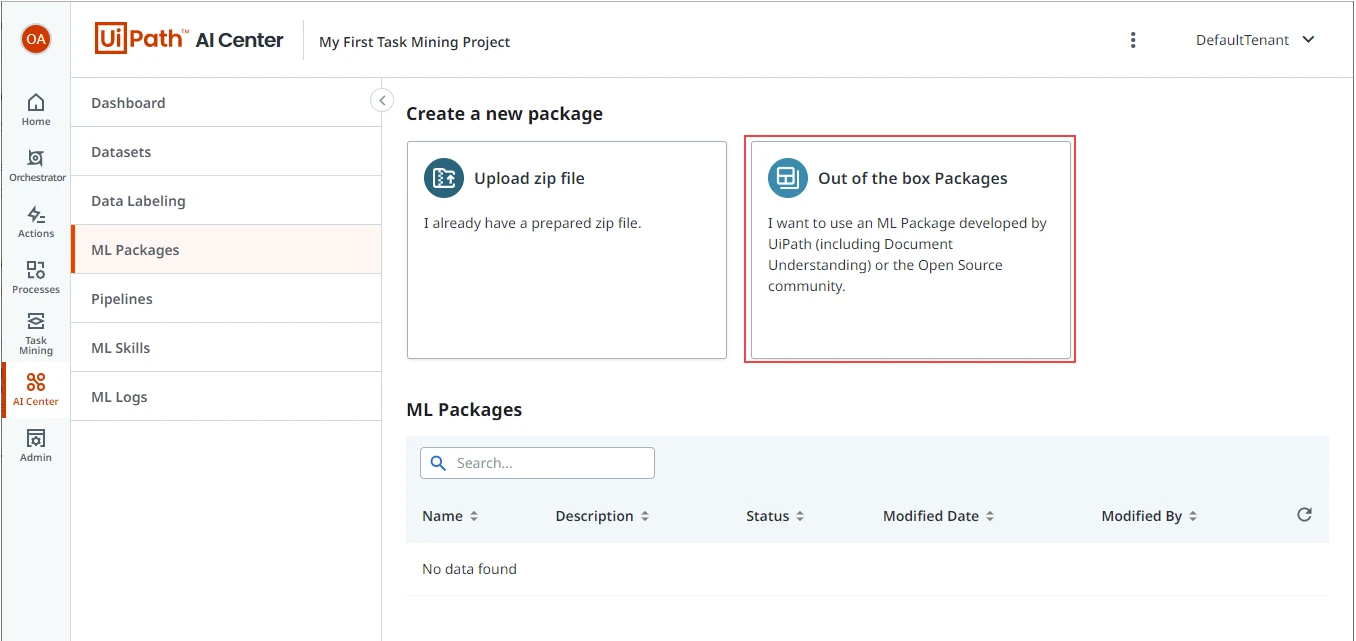This screenshot has height=641, width=1356.
Task: Open Actions from the left rail
Action: pos(36,222)
